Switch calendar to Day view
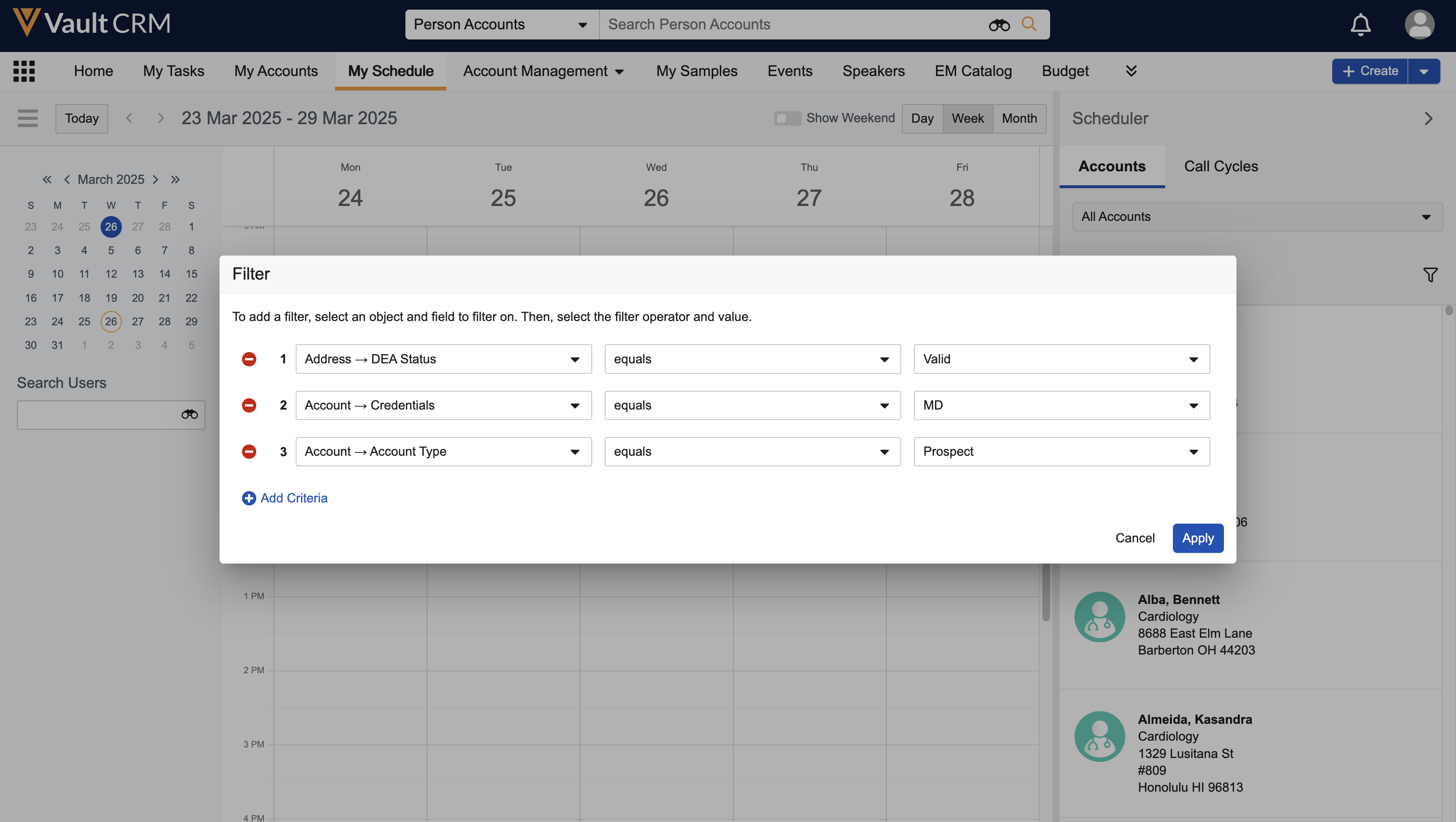1456x822 pixels. tap(922, 119)
